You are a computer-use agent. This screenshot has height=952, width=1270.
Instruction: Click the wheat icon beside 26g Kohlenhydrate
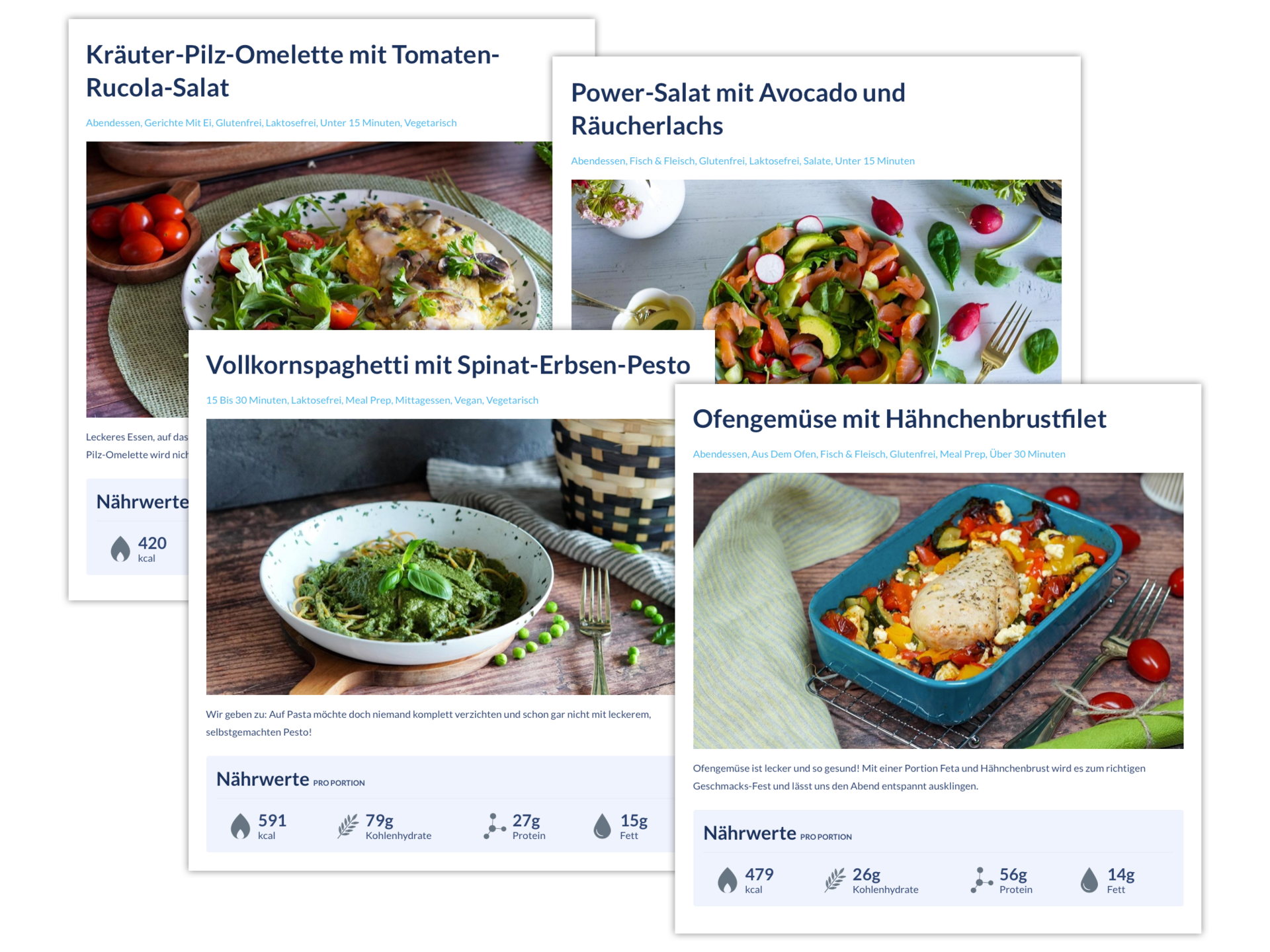(x=835, y=881)
